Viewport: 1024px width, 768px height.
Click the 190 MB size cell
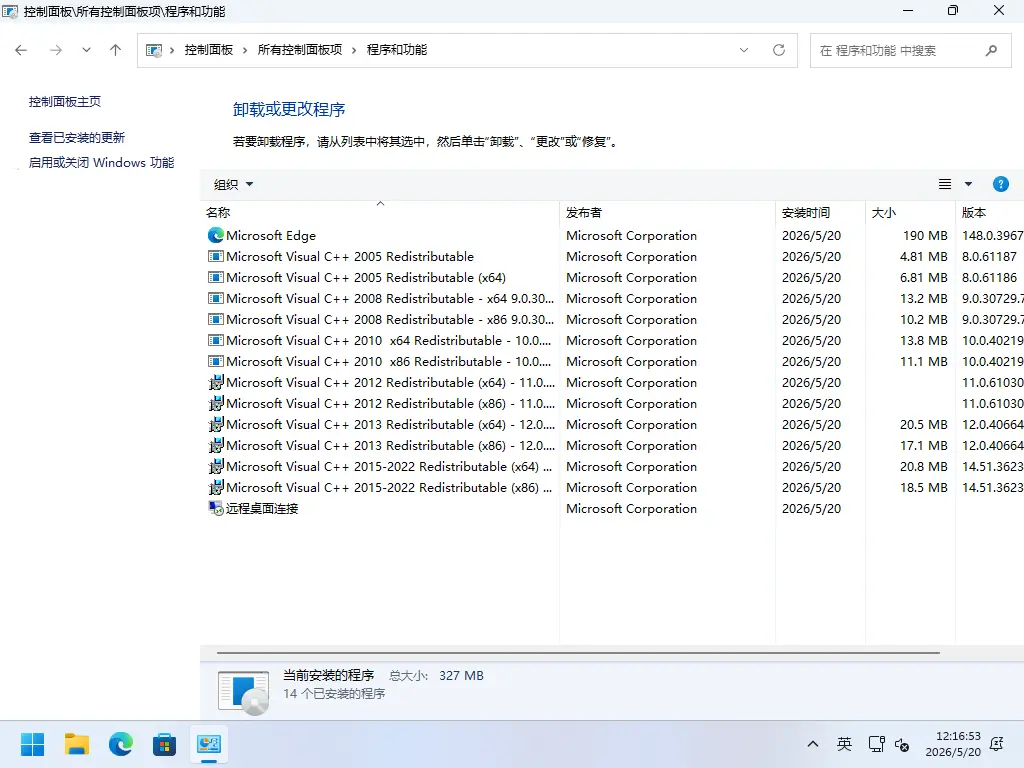925,236
